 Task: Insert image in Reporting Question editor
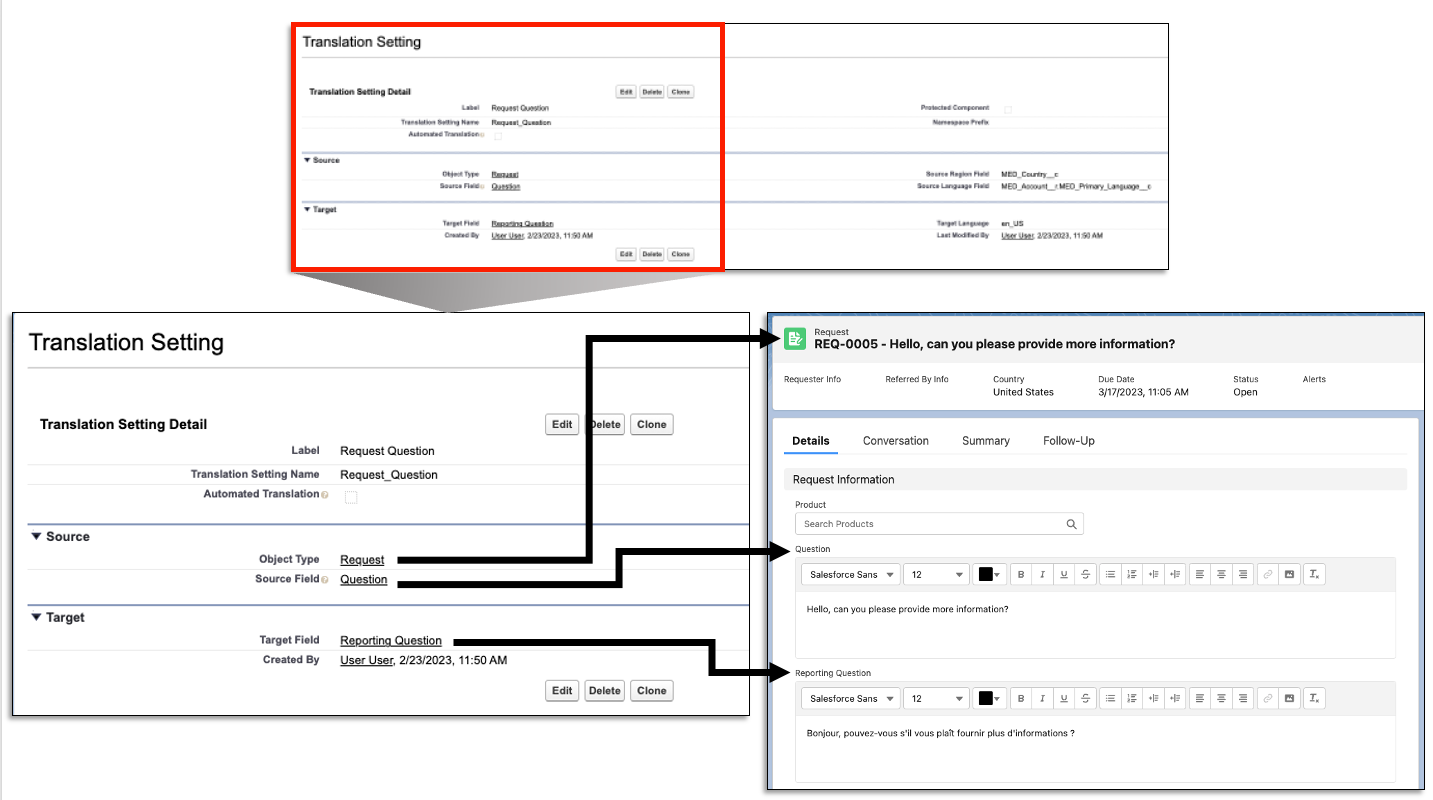point(1289,698)
